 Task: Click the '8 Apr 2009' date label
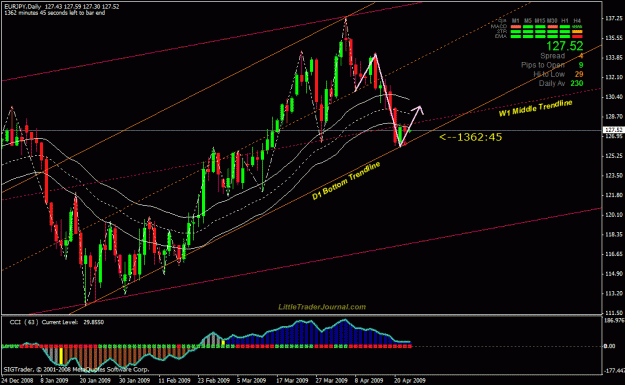369,381
